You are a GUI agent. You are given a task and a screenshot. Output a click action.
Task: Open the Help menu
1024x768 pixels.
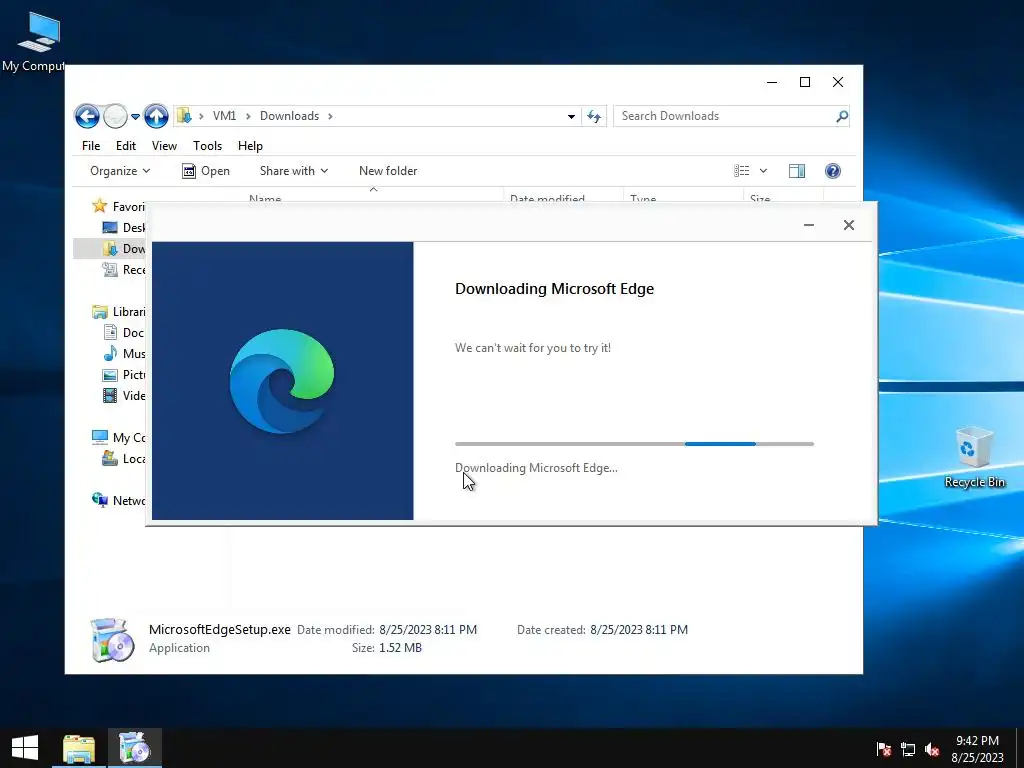(250, 146)
